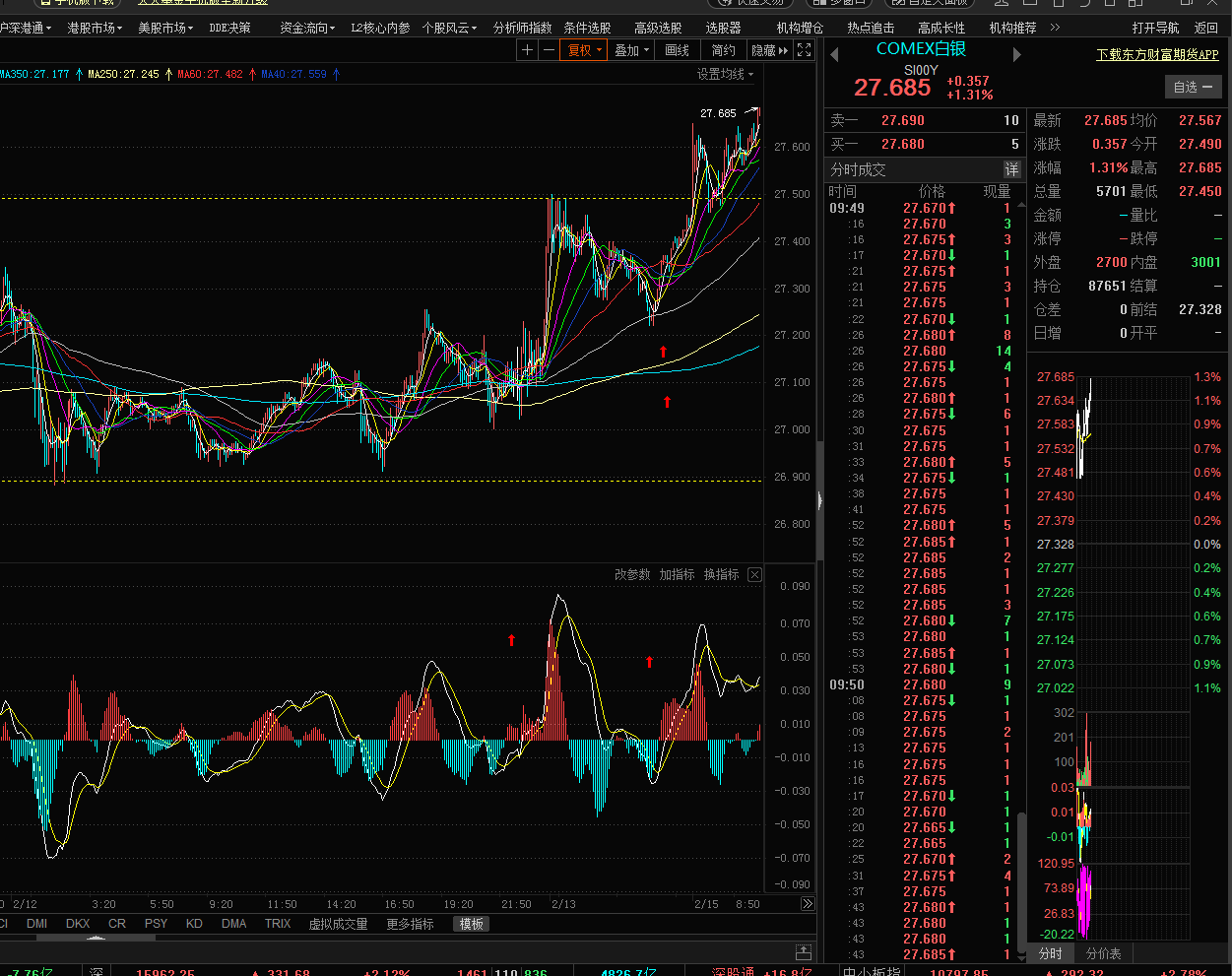The image size is (1232, 976).
Task: Switch to 分价表 tab
Action: pos(1103,953)
